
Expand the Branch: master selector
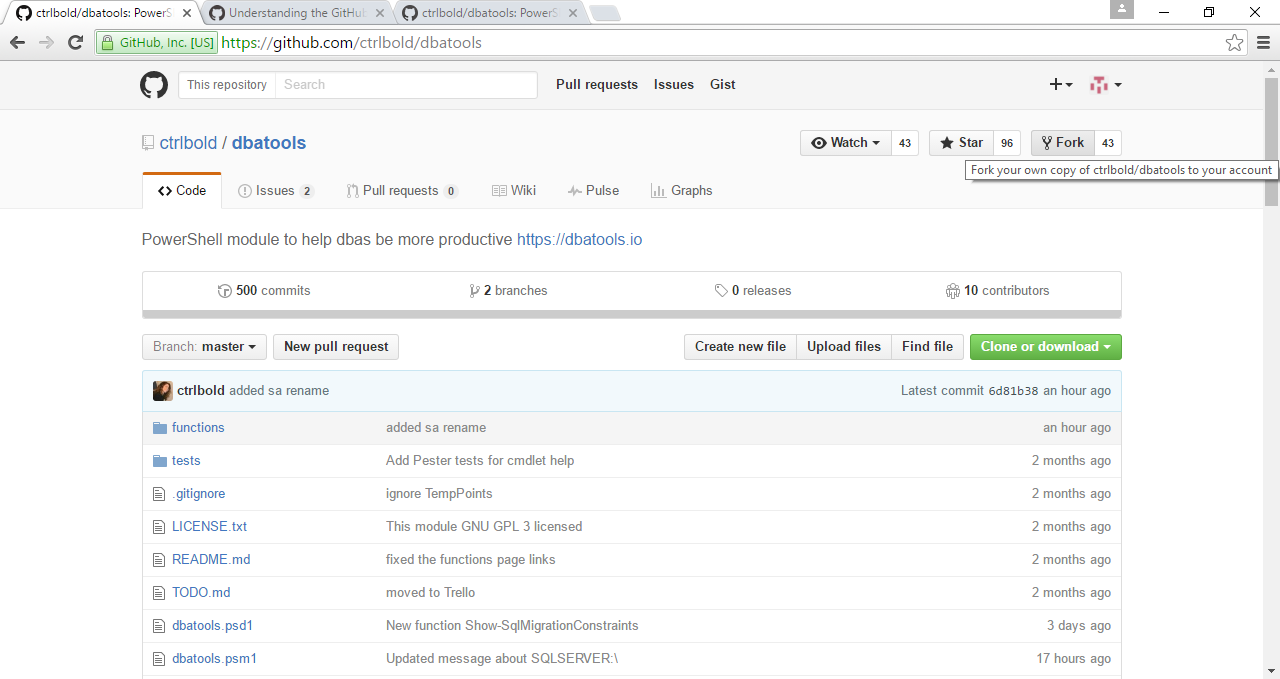coord(204,347)
